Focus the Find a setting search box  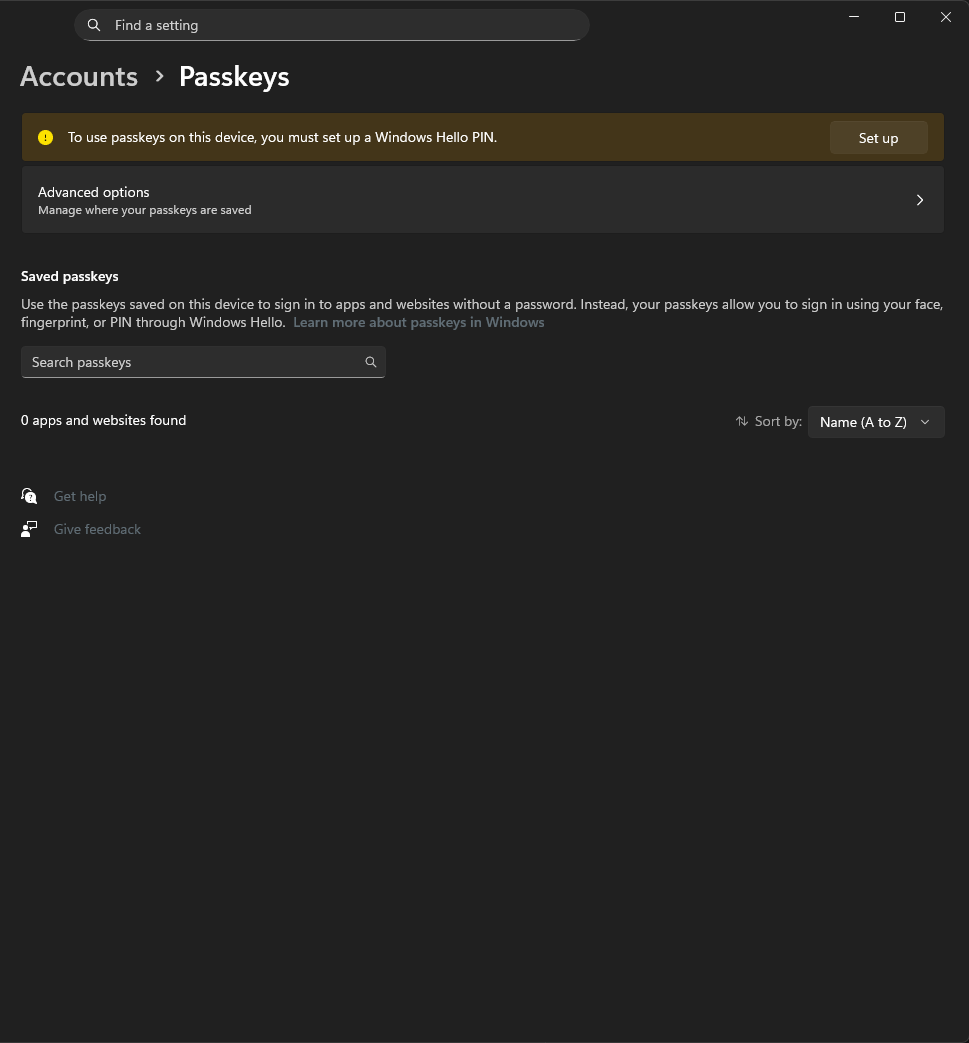pyautogui.click(x=332, y=25)
